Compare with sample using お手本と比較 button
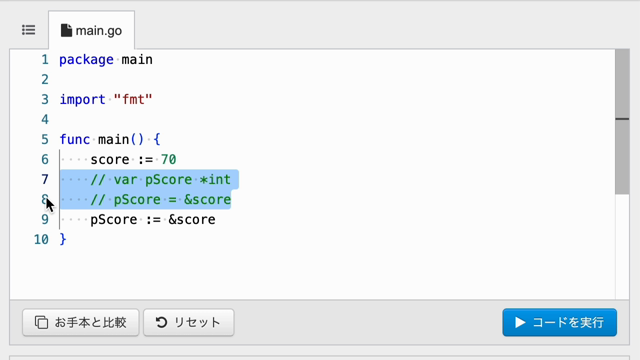The height and width of the screenshot is (360, 640). pyautogui.click(x=81, y=322)
